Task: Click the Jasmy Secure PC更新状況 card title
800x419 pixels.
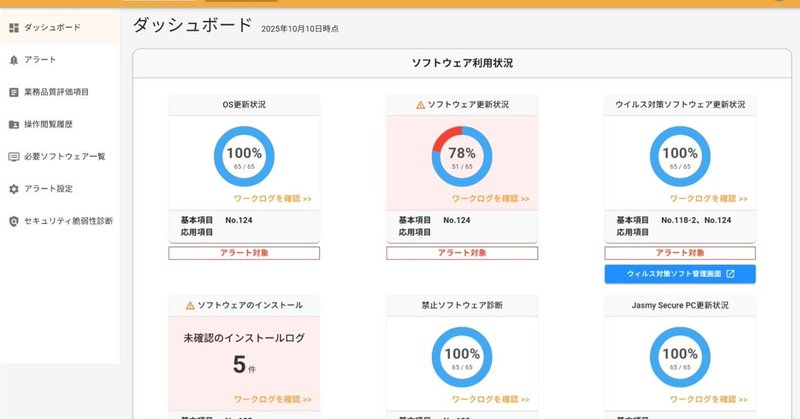Action: 680,305
